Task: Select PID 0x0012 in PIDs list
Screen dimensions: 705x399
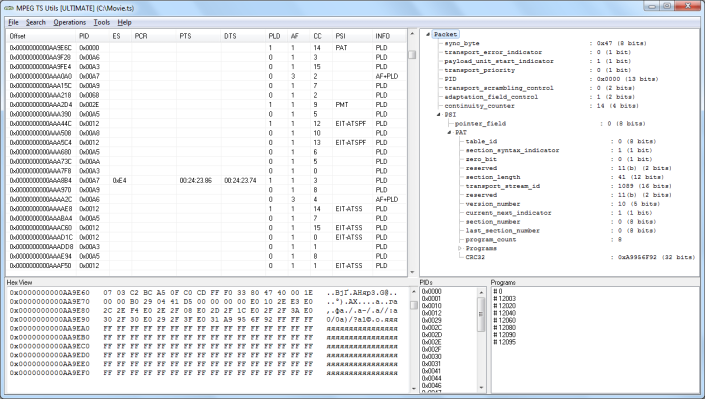Action: pyautogui.click(x=432, y=313)
